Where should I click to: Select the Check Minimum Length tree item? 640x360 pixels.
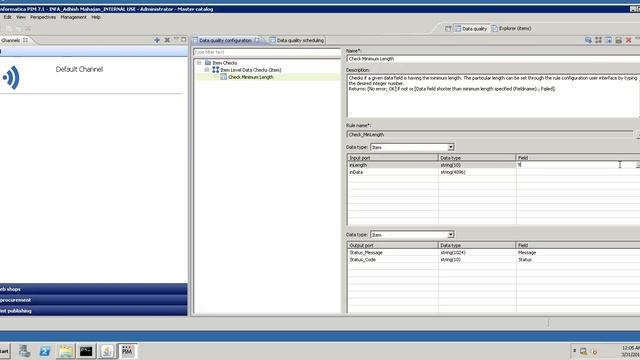[x=251, y=77]
